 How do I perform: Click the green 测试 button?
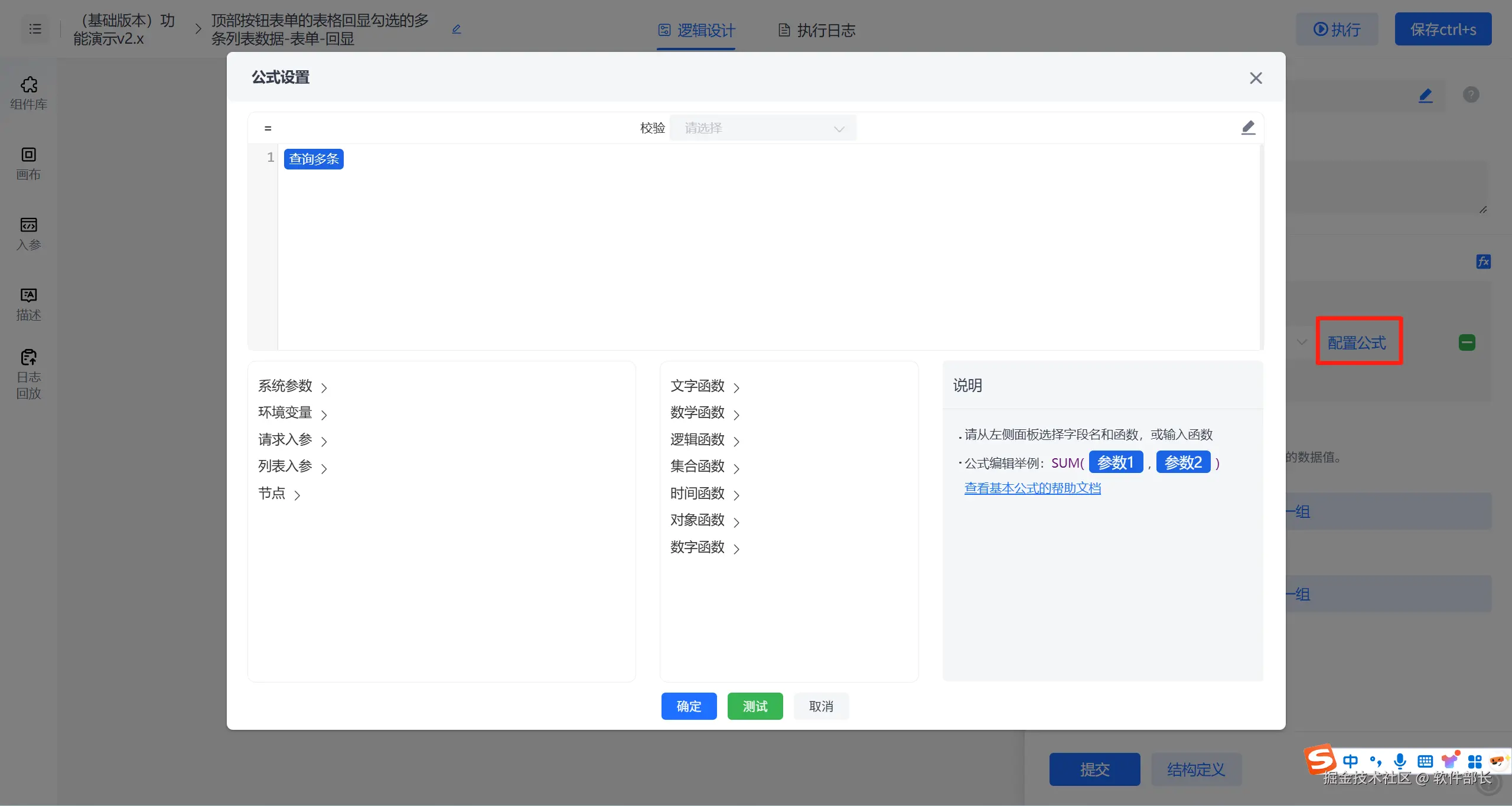[x=755, y=706]
